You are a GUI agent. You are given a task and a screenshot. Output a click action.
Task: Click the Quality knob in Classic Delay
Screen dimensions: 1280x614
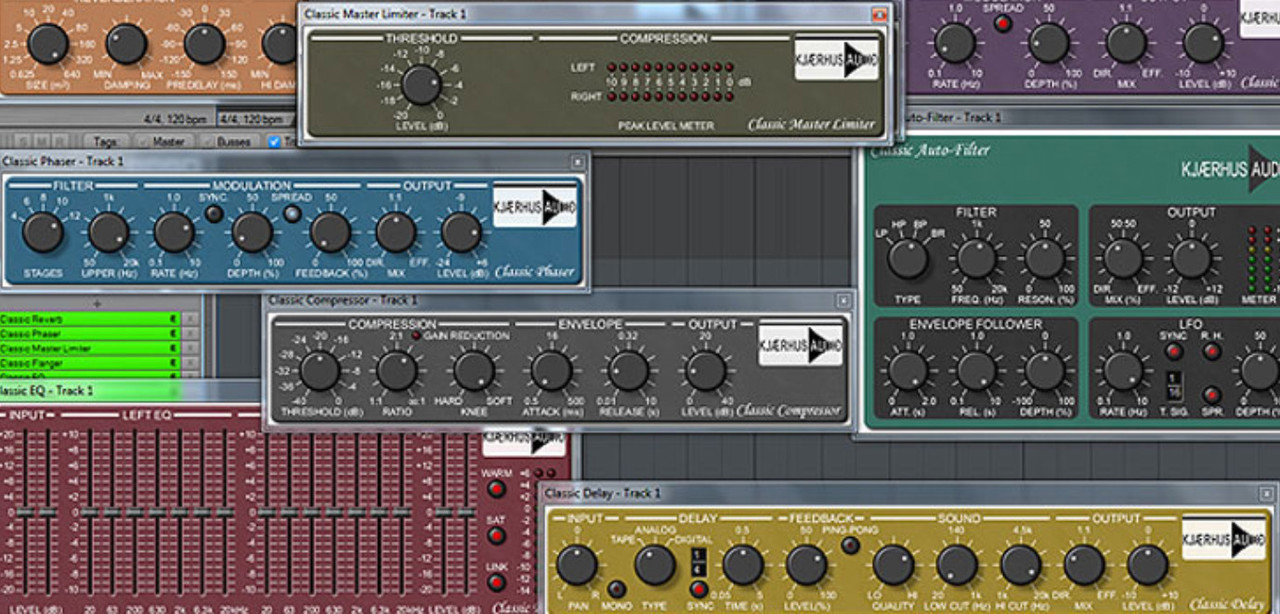(x=892, y=565)
